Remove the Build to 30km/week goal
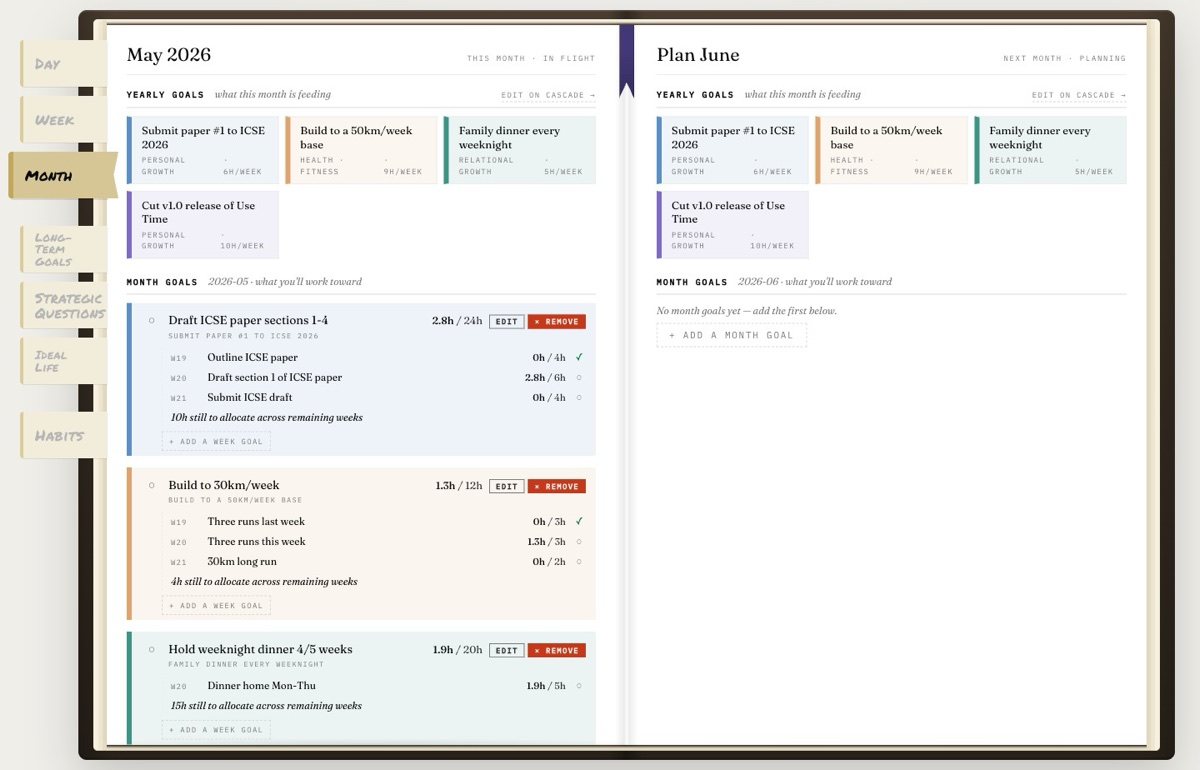Viewport: 1200px width, 770px height. pyautogui.click(x=557, y=486)
